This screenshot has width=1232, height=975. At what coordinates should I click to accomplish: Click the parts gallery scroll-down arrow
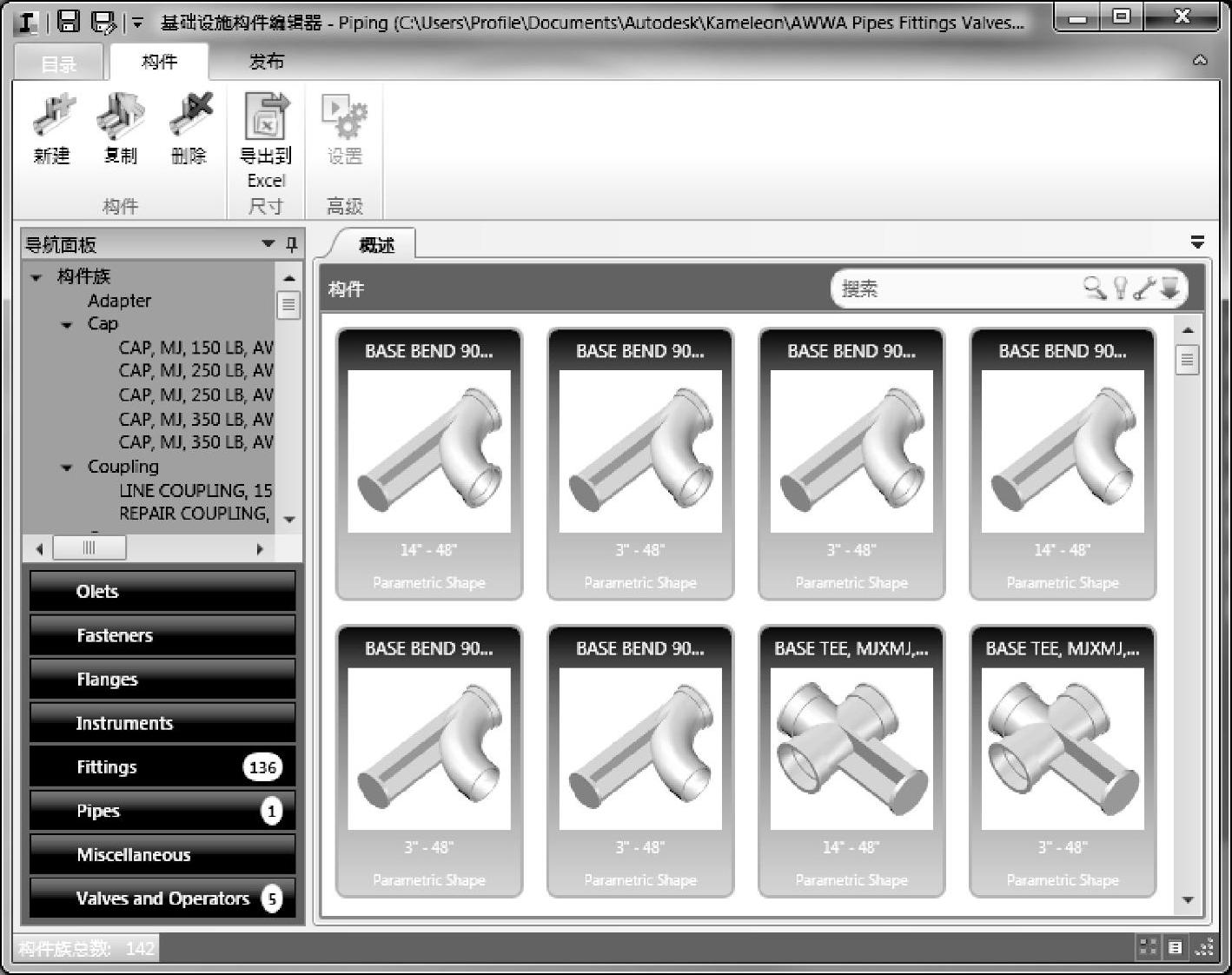1188,900
